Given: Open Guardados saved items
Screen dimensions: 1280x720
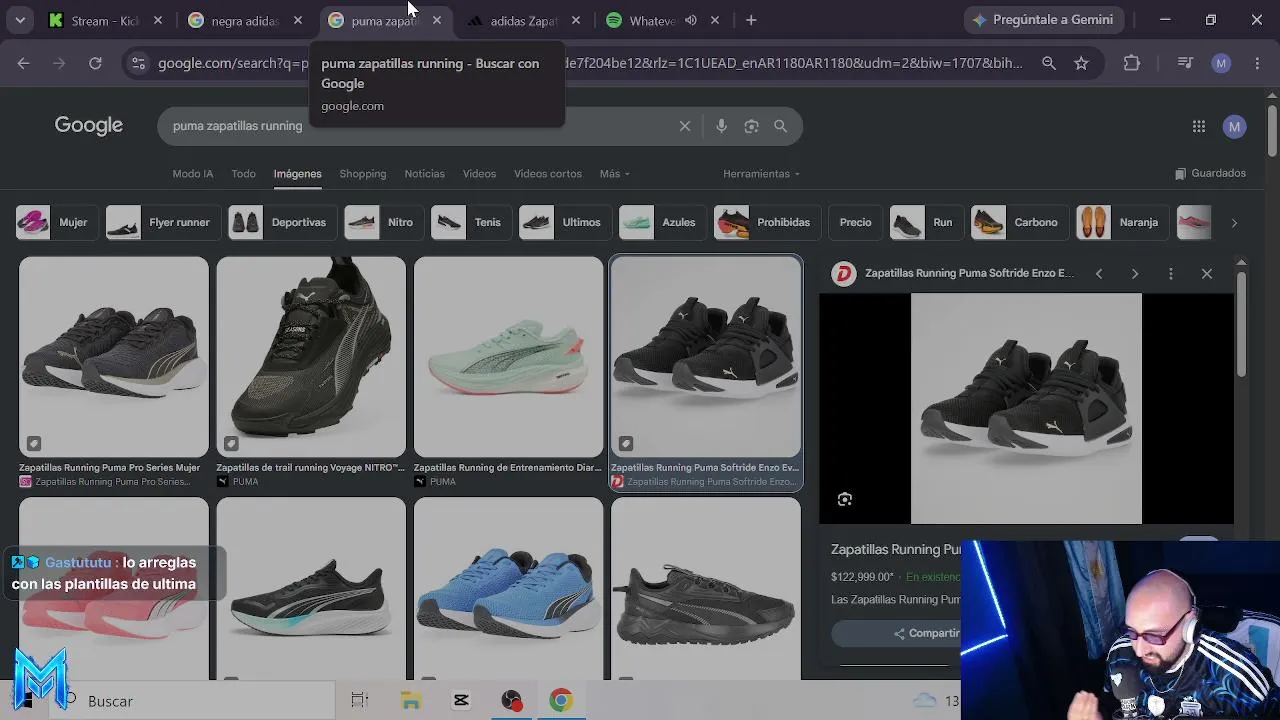Looking at the screenshot, I should click(x=1210, y=173).
